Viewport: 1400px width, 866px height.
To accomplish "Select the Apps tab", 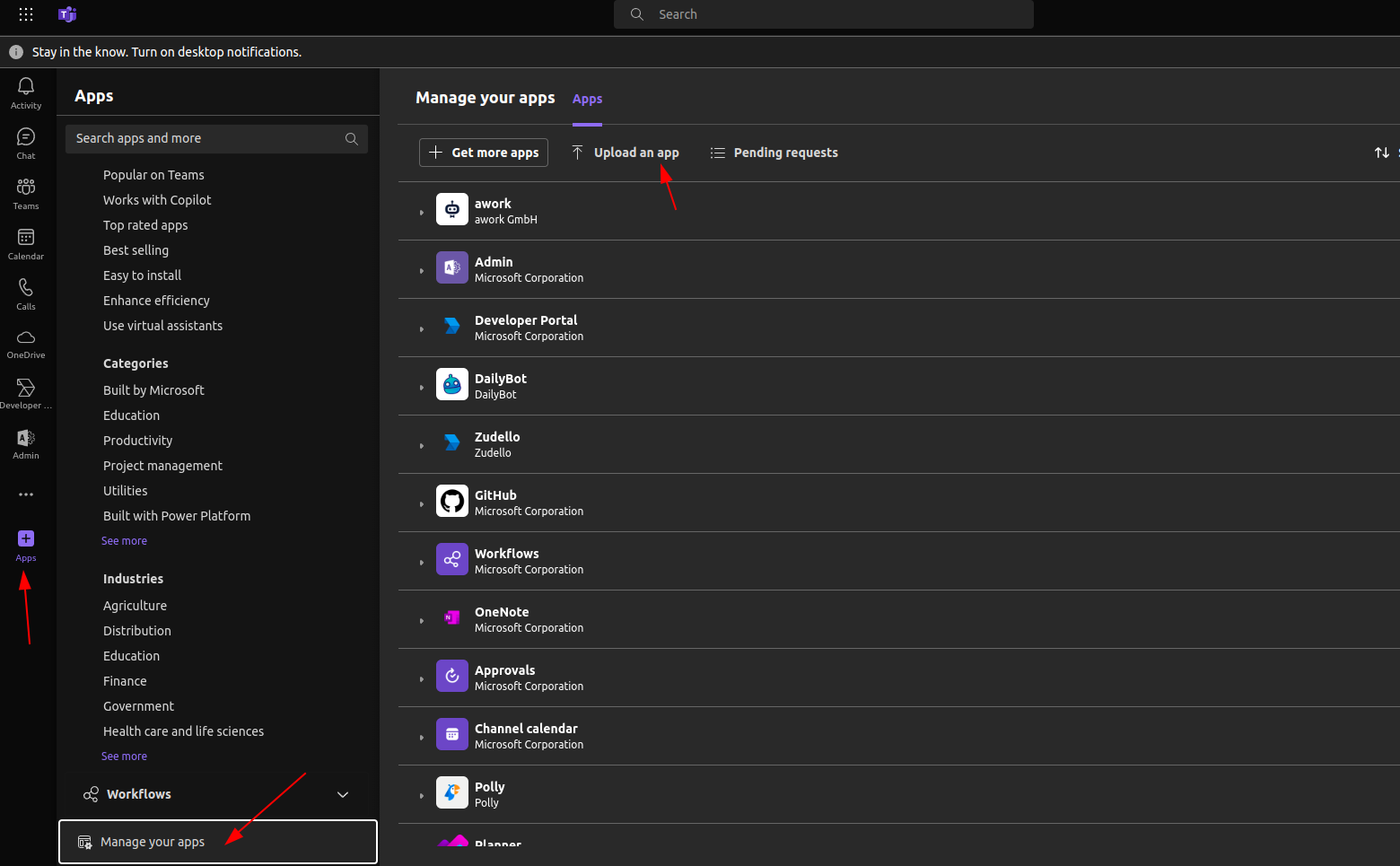I will coord(587,99).
